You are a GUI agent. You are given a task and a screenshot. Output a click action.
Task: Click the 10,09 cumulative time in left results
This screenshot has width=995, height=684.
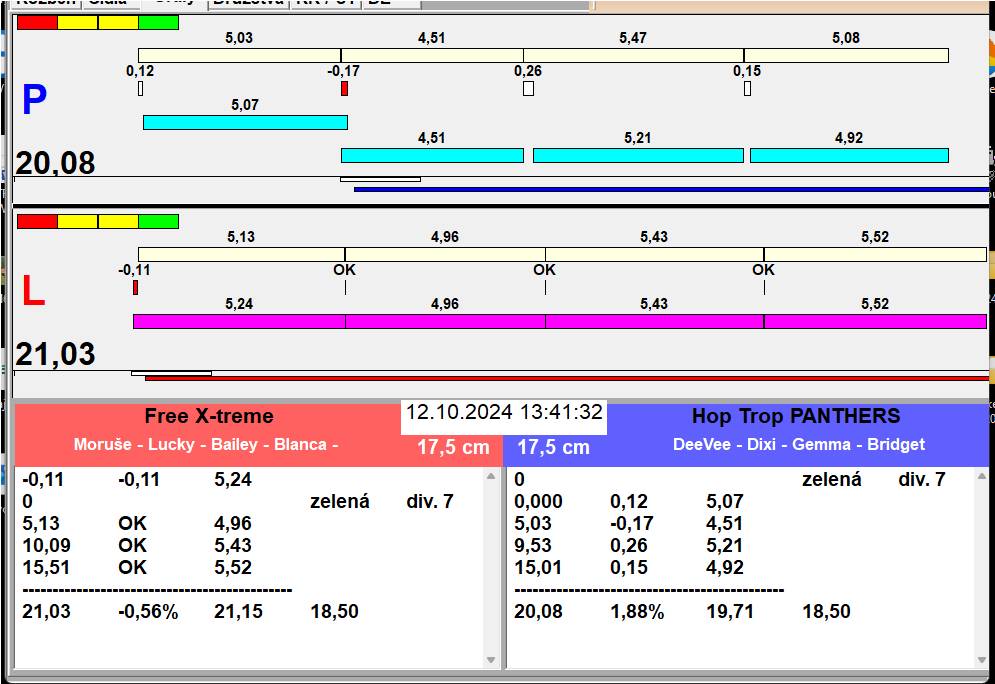[46, 546]
